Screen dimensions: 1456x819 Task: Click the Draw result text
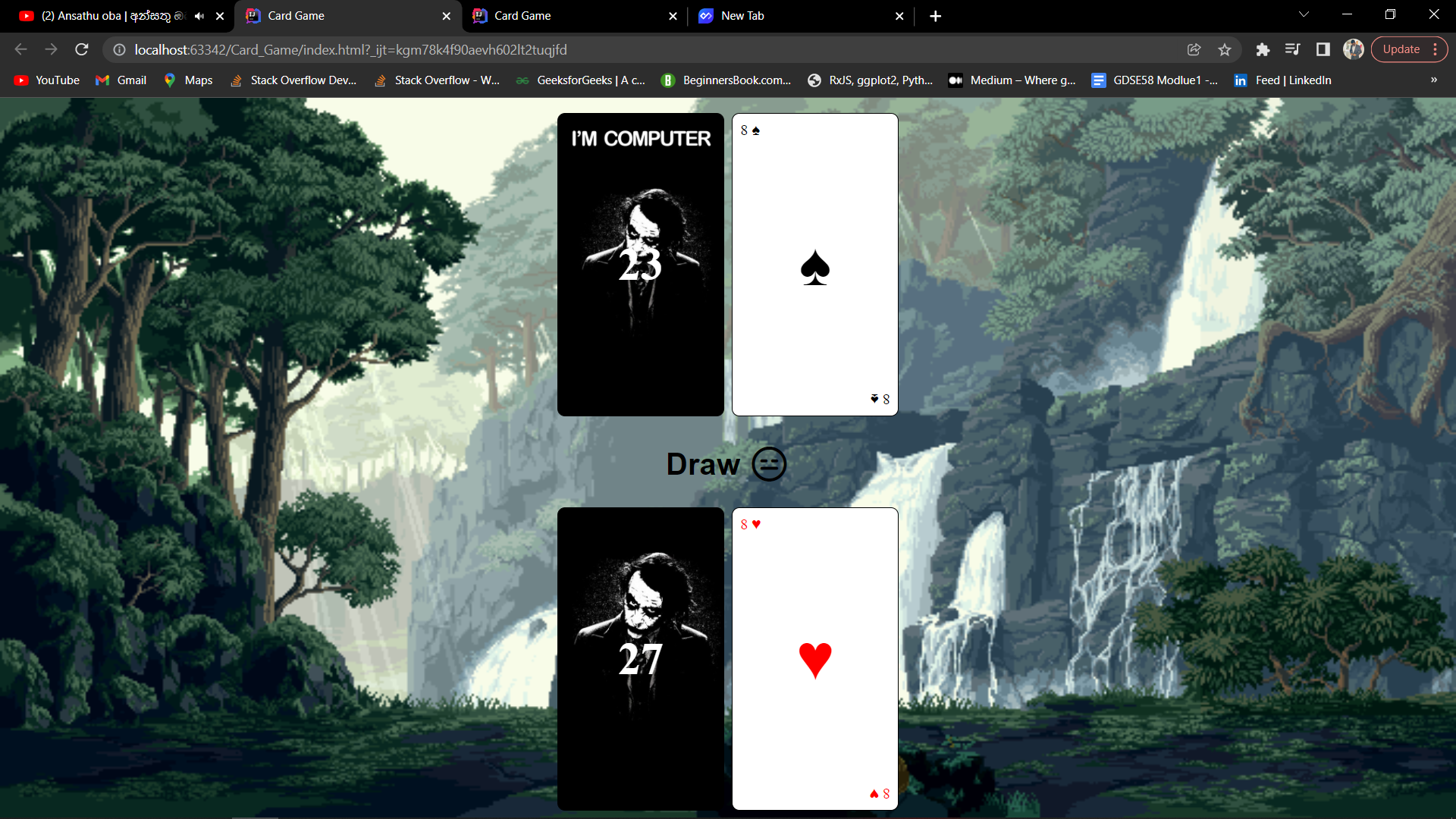pos(703,464)
